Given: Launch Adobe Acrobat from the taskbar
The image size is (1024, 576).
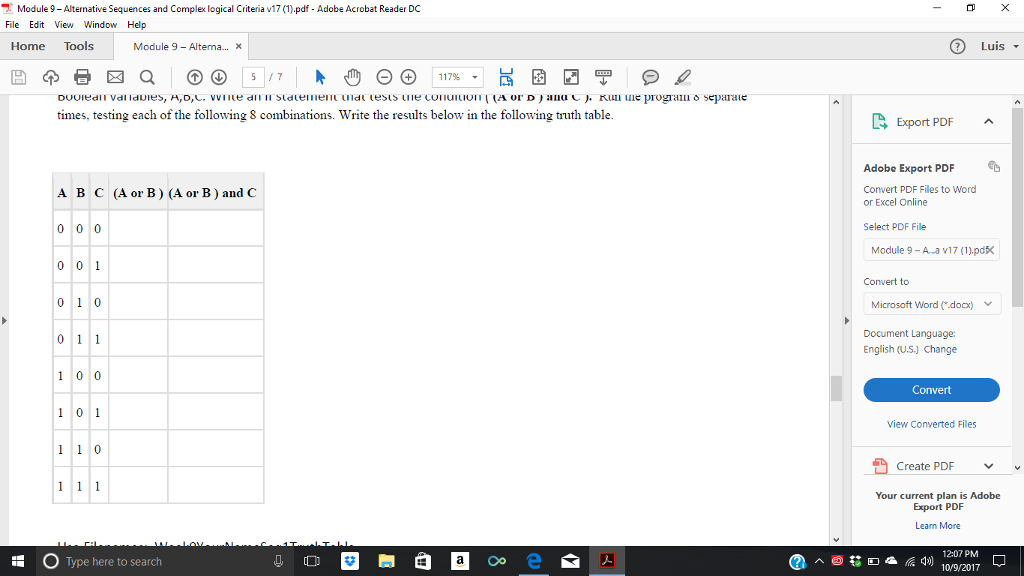Looking at the screenshot, I should click(x=607, y=561).
